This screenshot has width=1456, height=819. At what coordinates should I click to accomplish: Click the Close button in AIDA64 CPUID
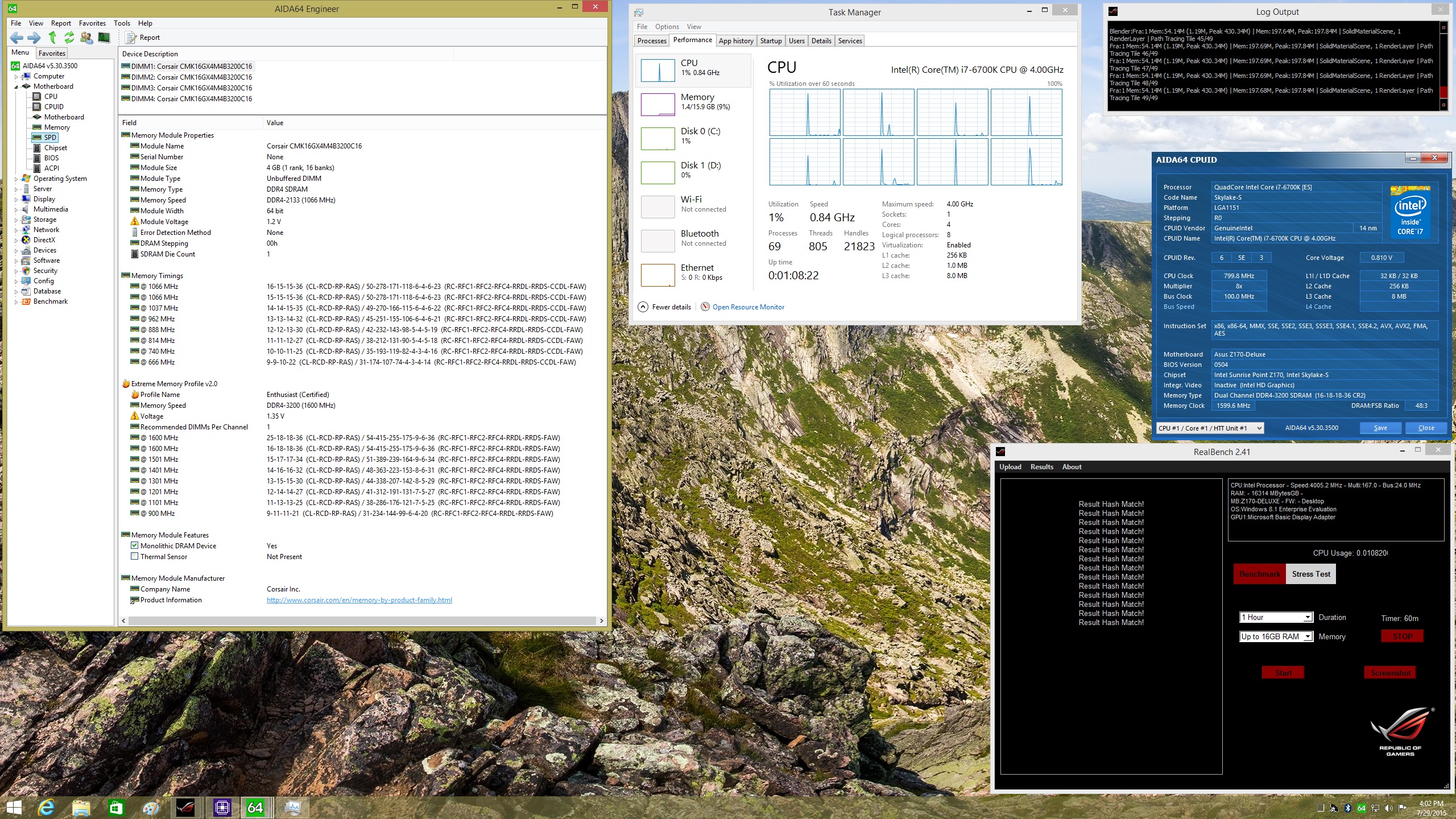(1426, 428)
